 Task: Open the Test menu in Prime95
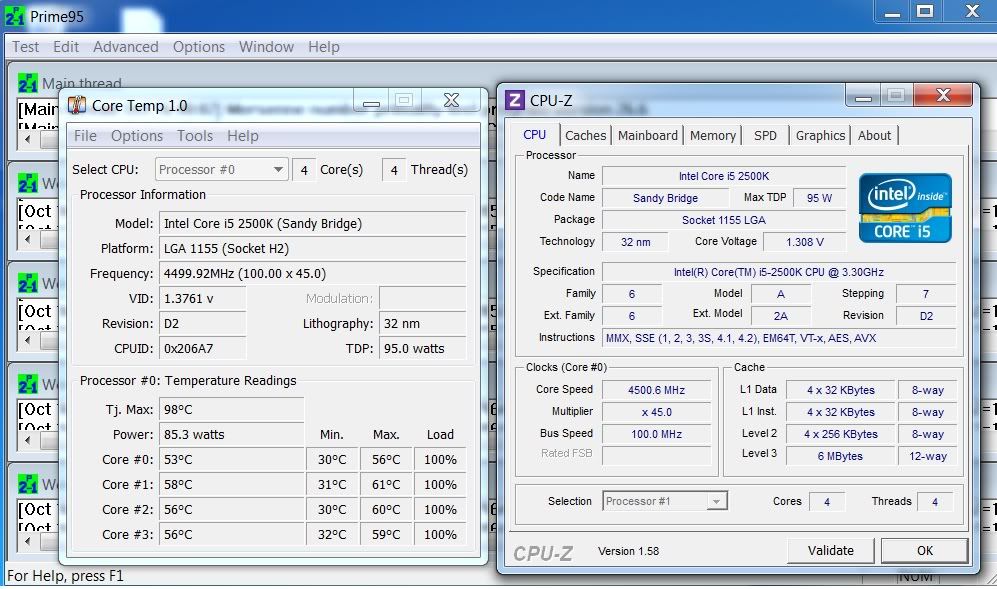(25, 47)
